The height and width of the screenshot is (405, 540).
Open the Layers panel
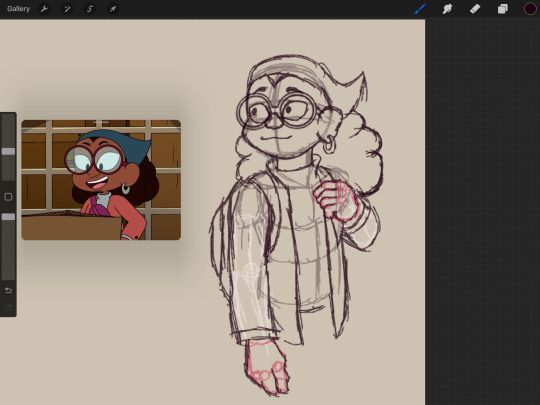502,9
